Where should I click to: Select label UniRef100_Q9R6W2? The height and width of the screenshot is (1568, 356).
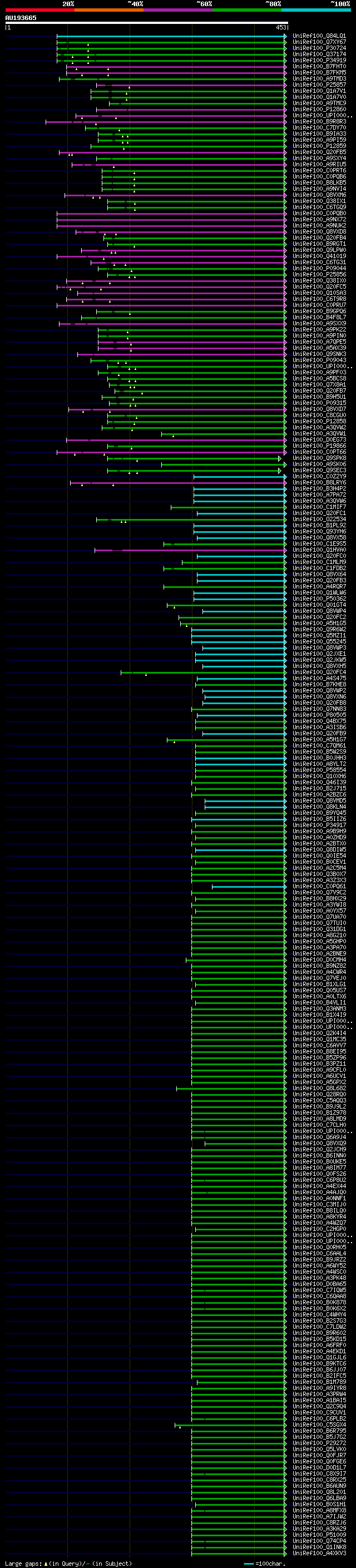319,630
